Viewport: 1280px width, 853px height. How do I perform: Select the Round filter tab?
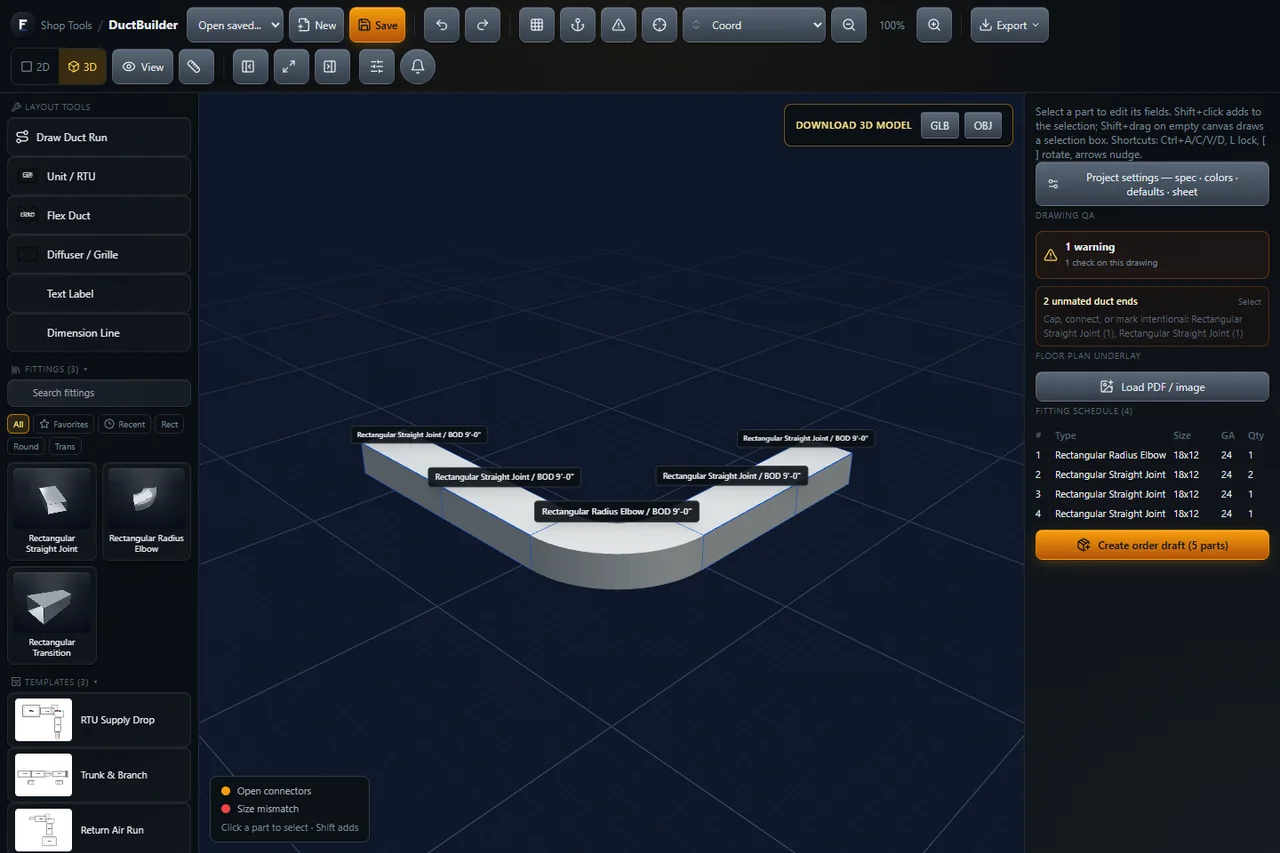26,447
